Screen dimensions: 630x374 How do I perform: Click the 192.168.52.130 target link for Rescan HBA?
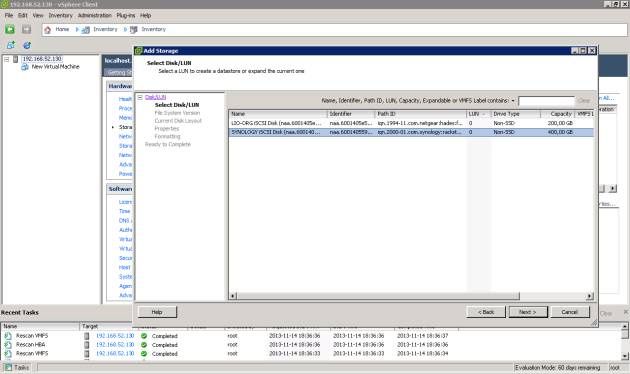coord(115,345)
